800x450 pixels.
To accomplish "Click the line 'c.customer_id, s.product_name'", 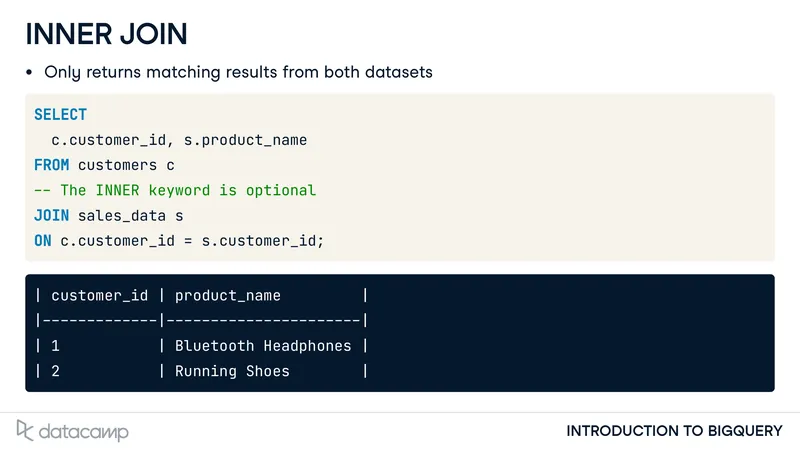I will tap(179, 140).
